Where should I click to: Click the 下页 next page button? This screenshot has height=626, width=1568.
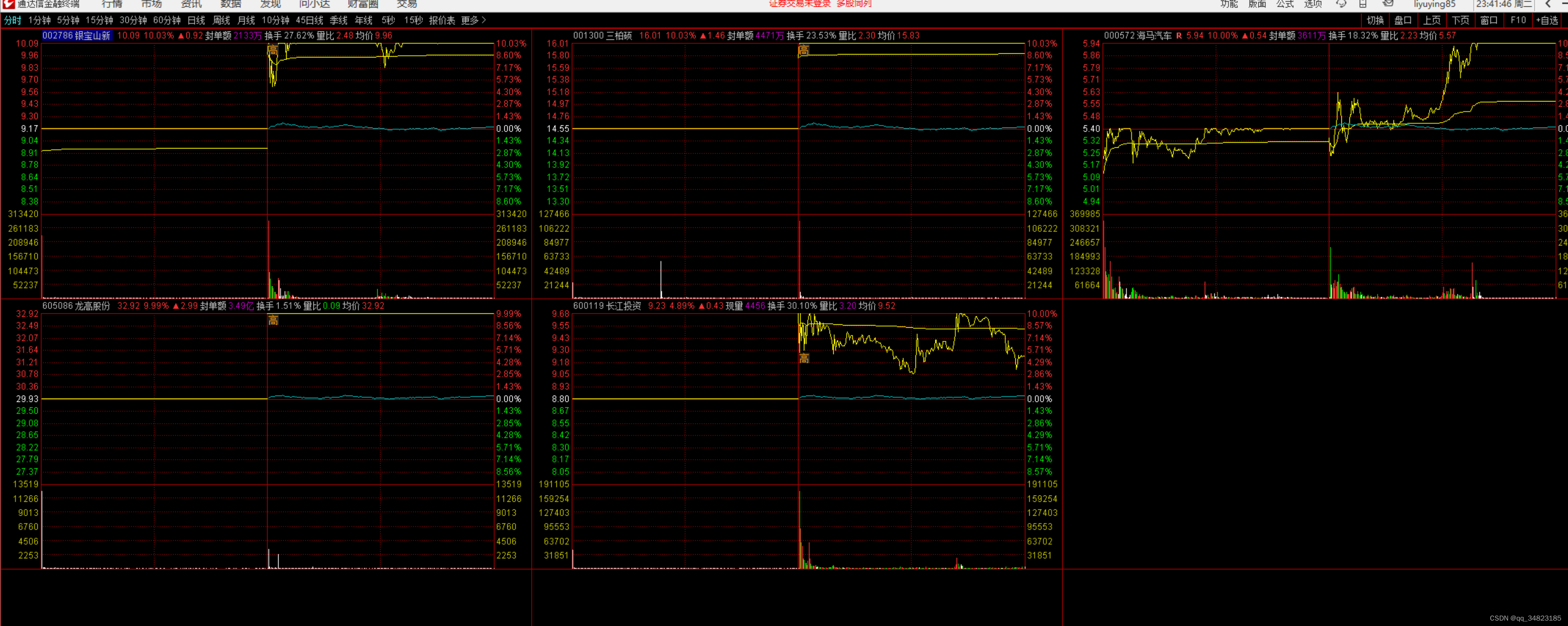coord(1460,20)
